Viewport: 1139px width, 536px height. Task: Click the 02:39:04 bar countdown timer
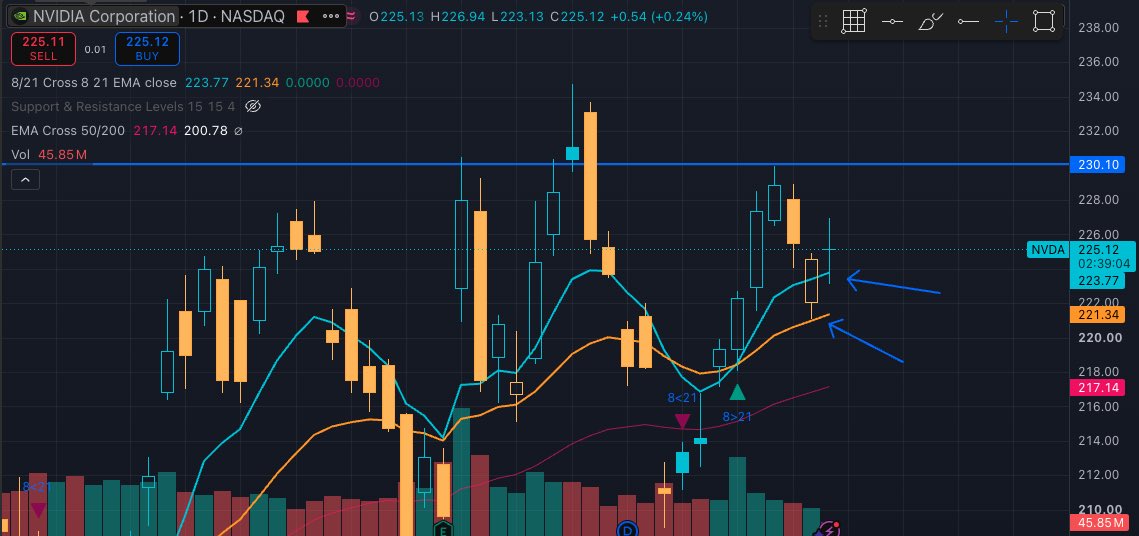pos(1104,264)
